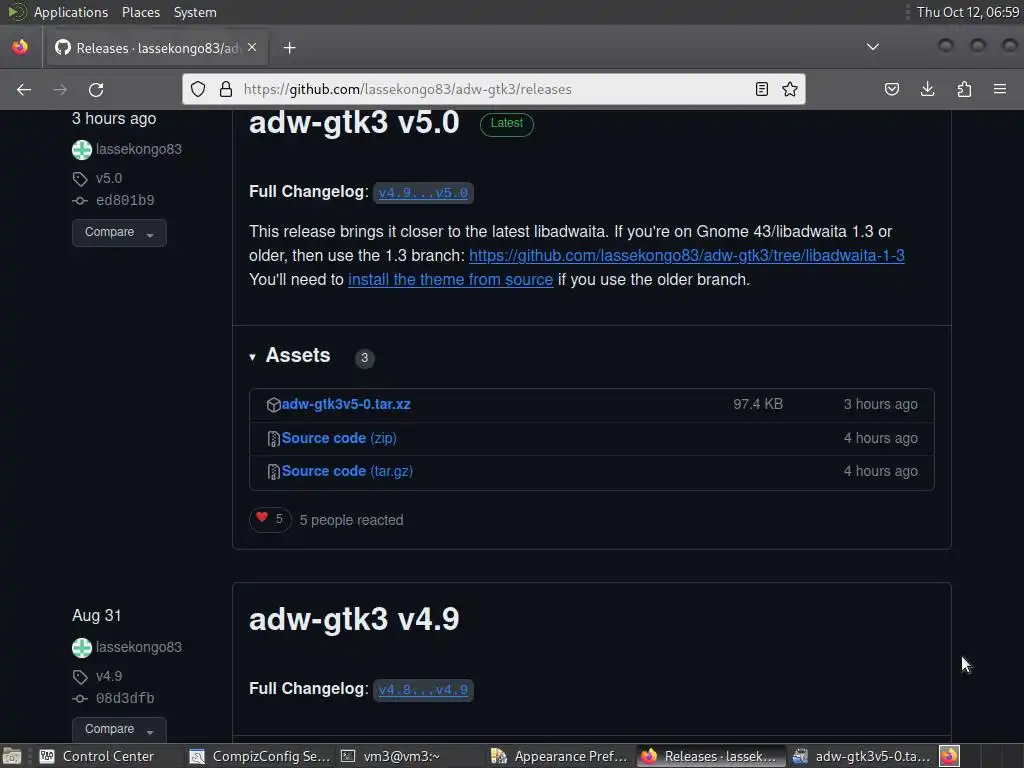Open tracking protection shield icon

pyautogui.click(x=198, y=89)
